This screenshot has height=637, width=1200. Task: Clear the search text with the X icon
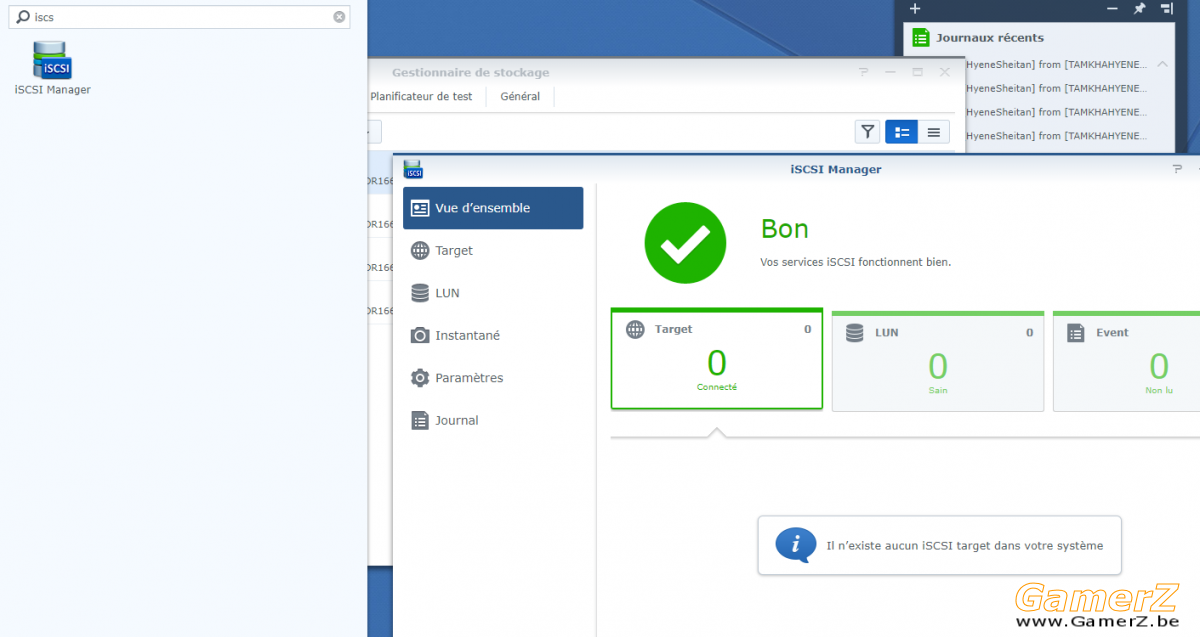point(340,17)
